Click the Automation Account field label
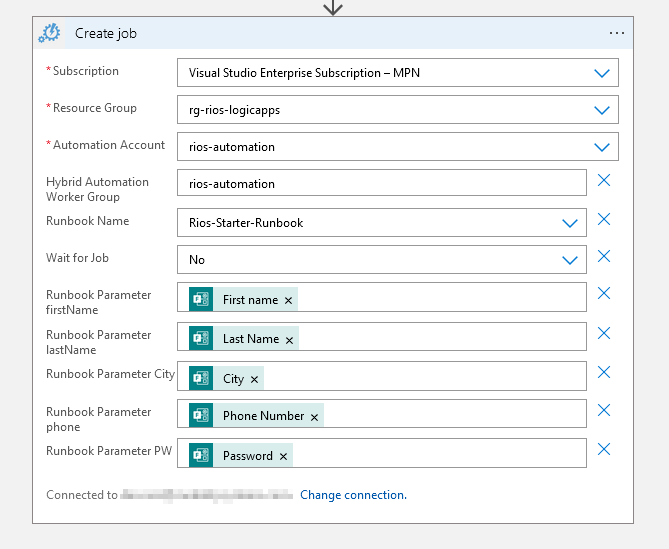Screen dimensions: 669x549 click(108, 145)
